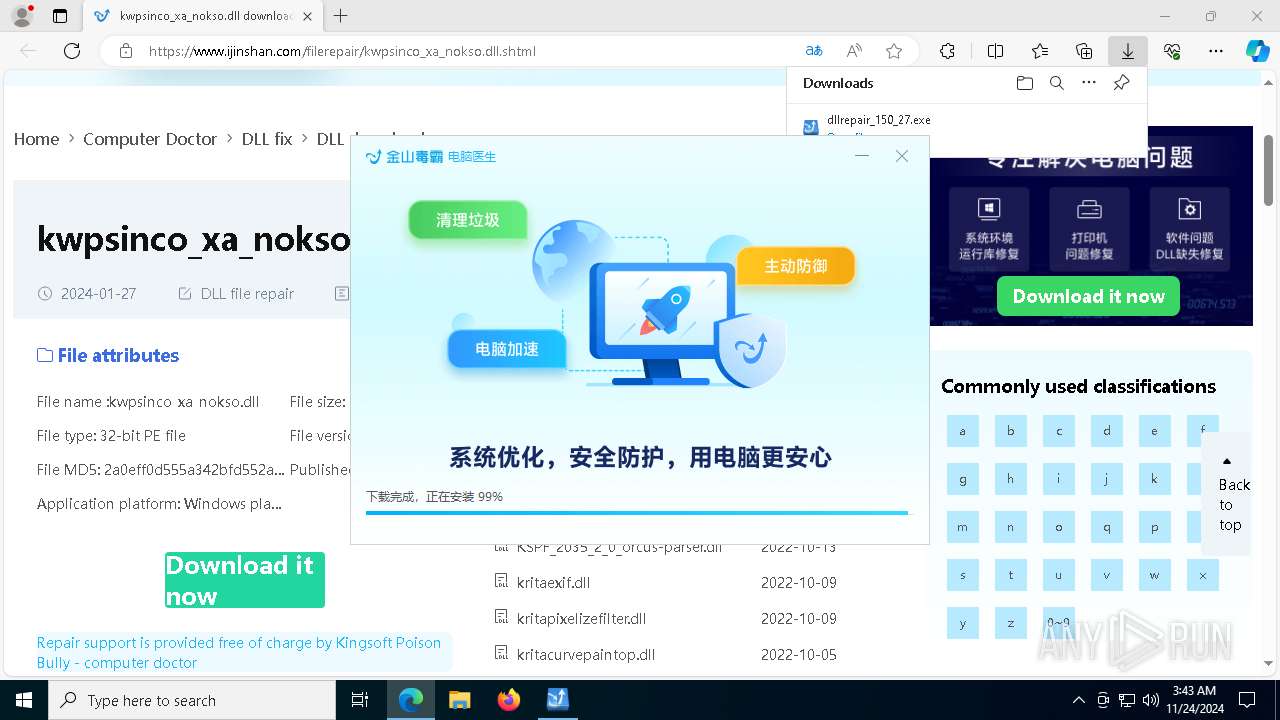Open the Windows Start menu
Screen dimensions: 1280x720
pos(24,700)
